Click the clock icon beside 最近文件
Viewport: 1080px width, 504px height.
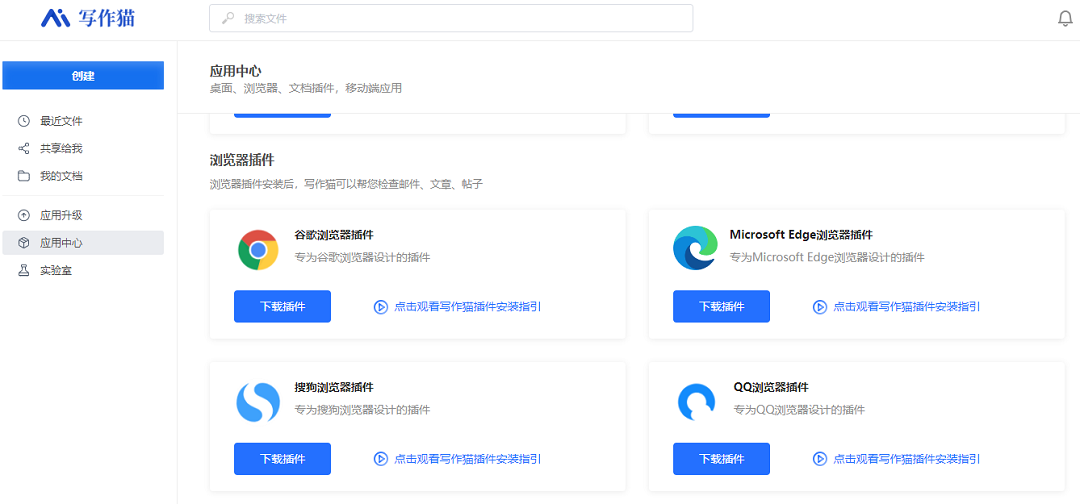[24, 121]
